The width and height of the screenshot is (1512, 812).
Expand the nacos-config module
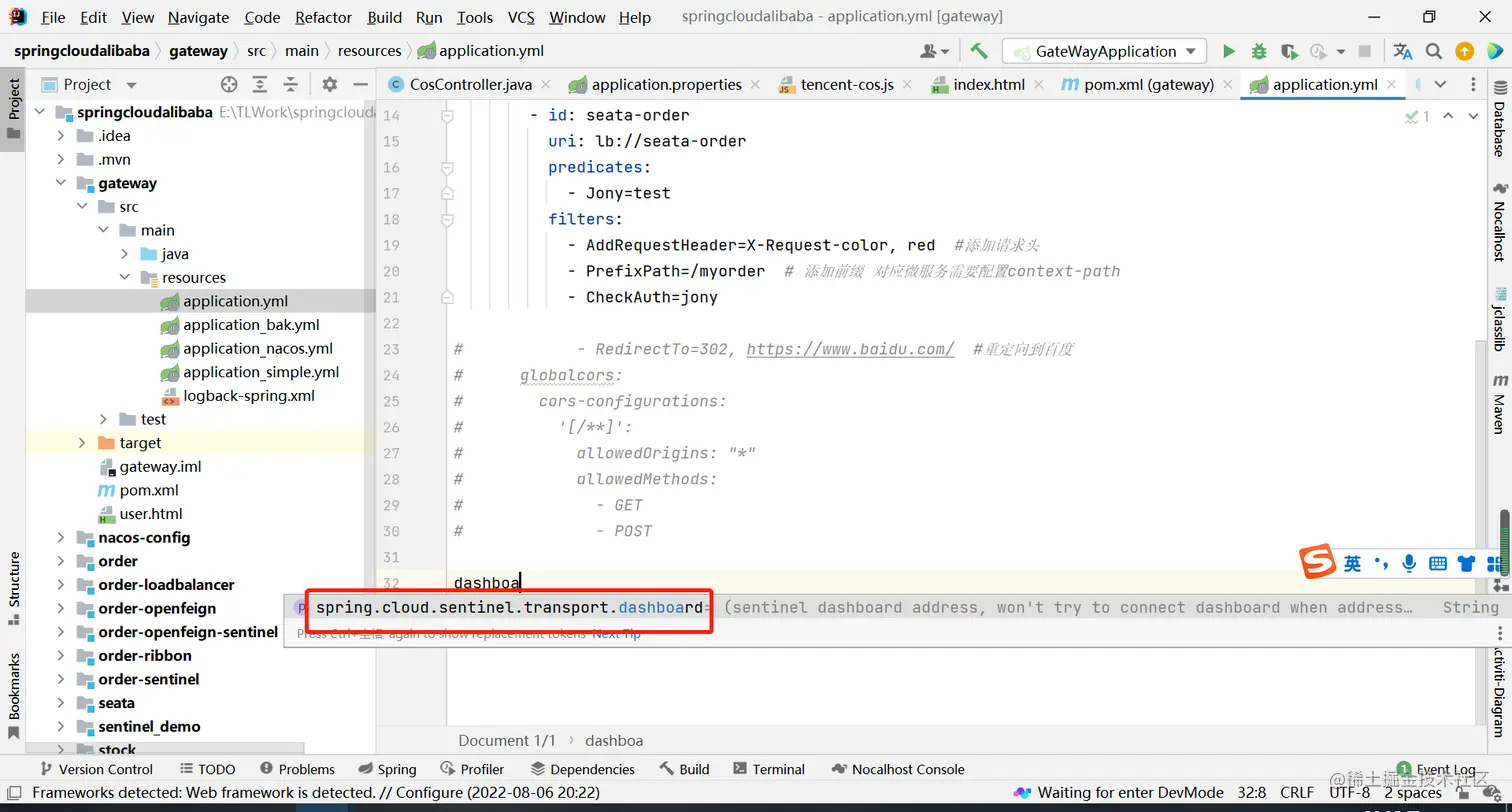click(62, 538)
